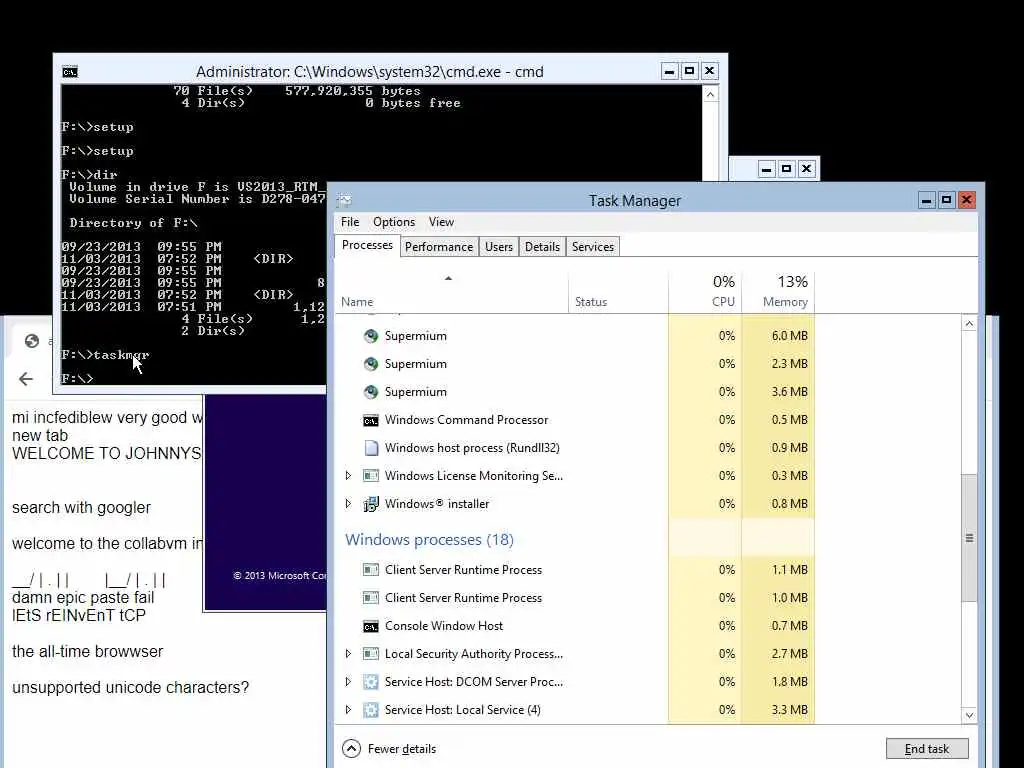Minimize the untitled window behind Task Manager
The width and height of the screenshot is (1024, 768).
[766, 169]
